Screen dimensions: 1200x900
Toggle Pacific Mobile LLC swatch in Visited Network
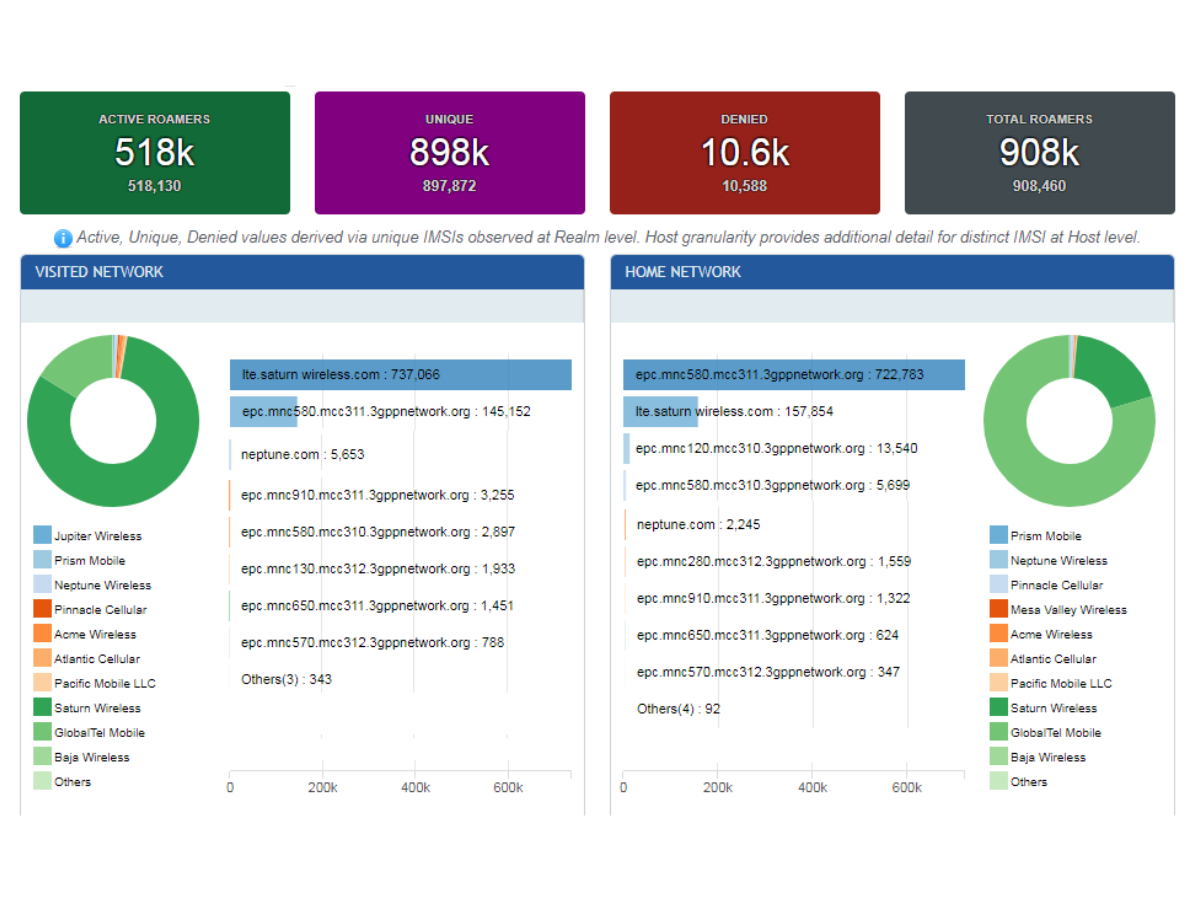[x=42, y=683]
